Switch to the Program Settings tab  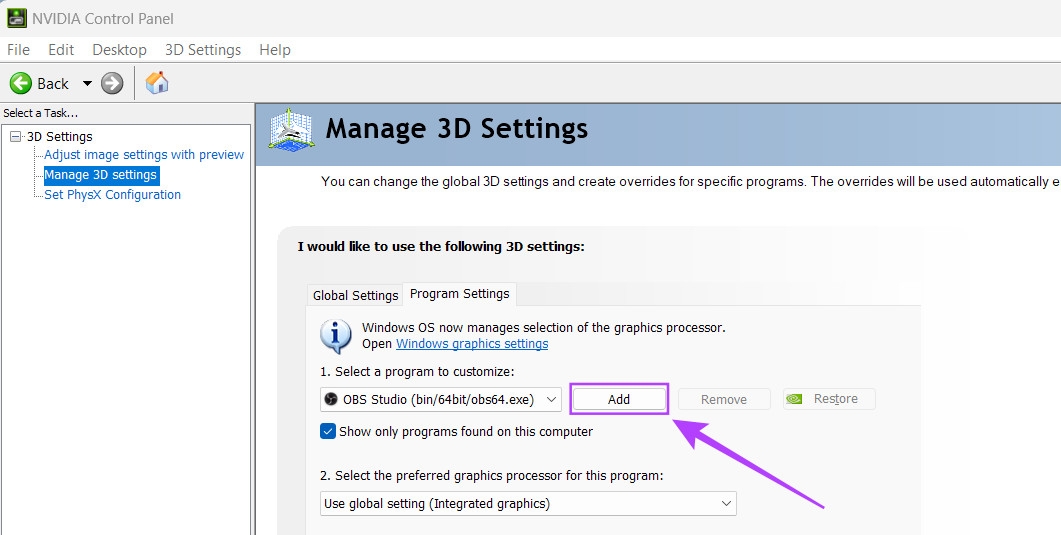click(x=459, y=294)
